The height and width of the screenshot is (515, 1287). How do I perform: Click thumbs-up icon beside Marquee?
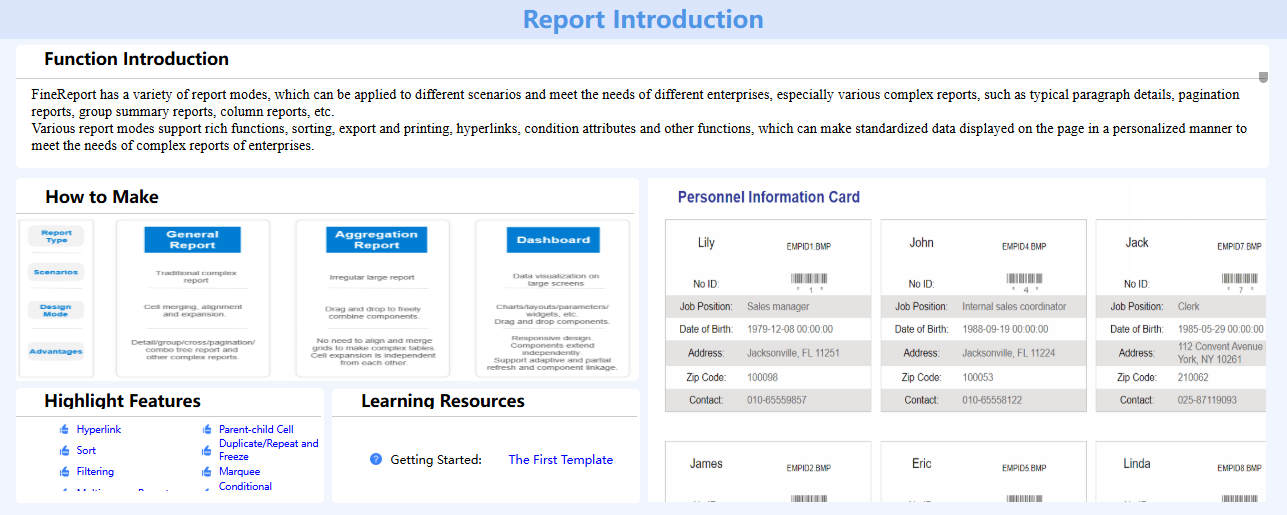pos(206,472)
